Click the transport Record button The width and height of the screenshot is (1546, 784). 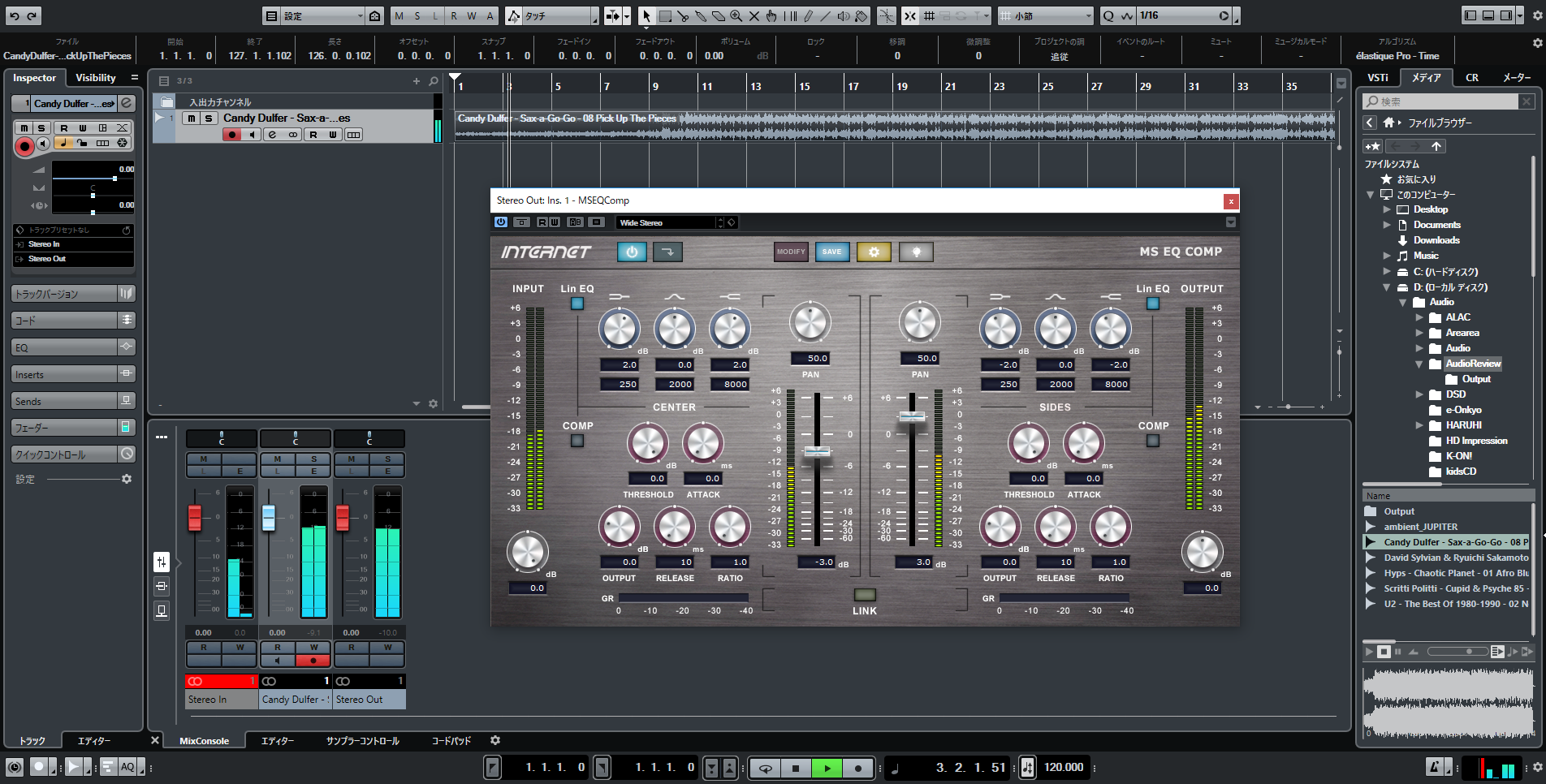[x=858, y=768]
